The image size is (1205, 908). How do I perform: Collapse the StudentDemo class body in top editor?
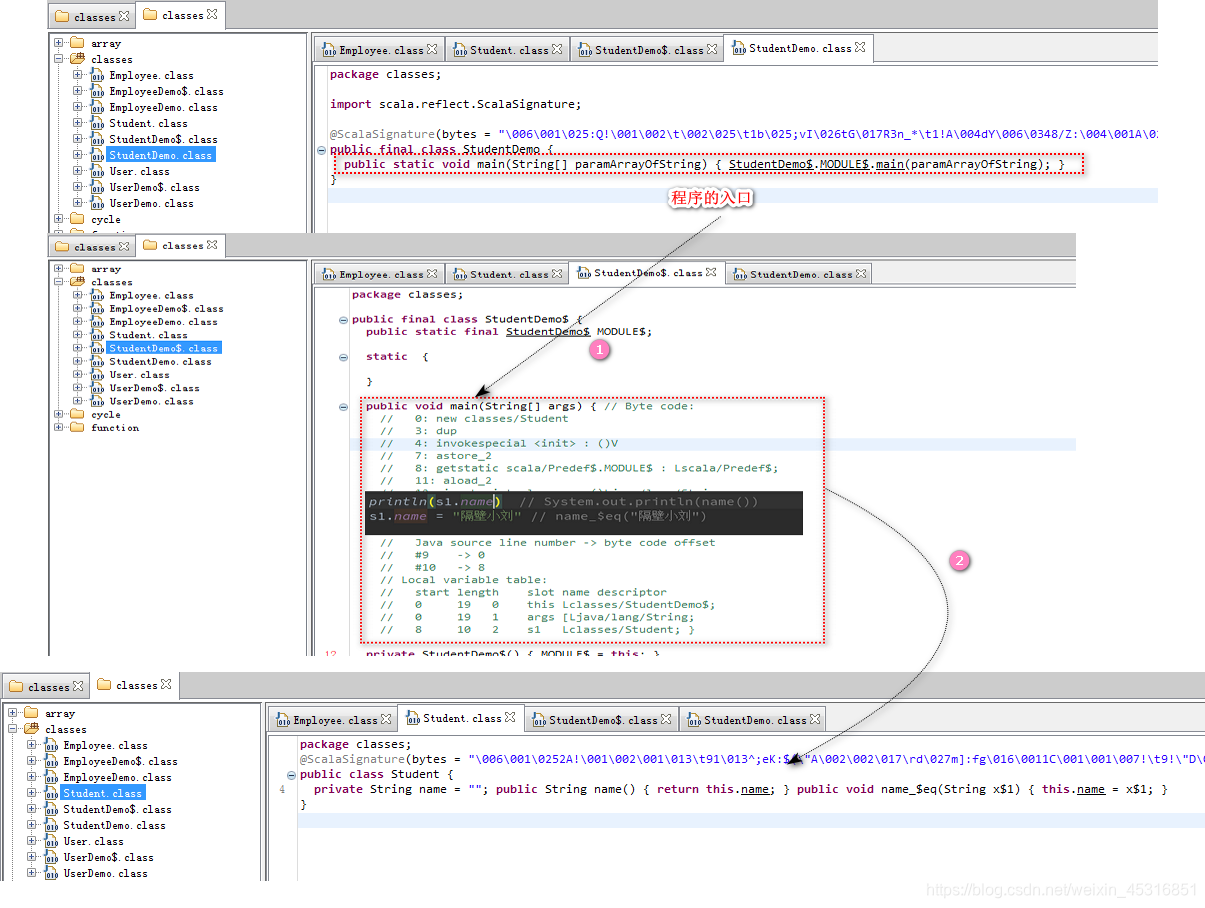[x=321, y=150]
